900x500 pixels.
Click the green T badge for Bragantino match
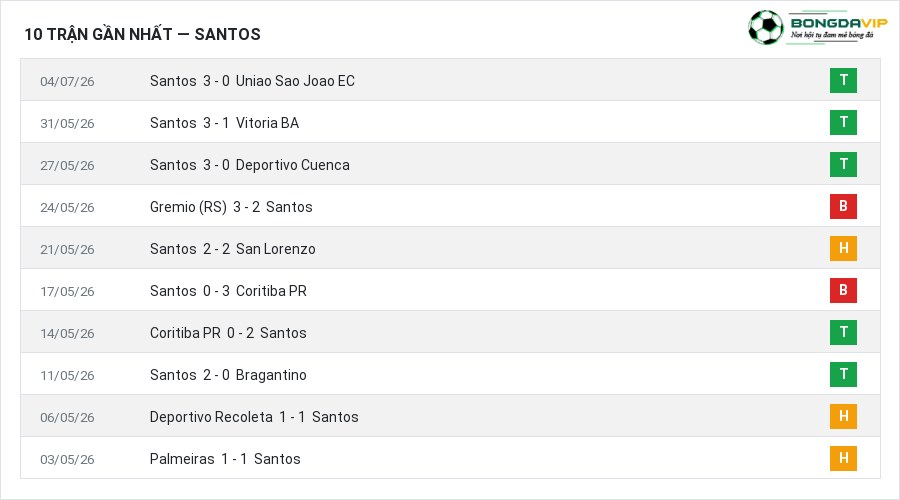click(843, 374)
